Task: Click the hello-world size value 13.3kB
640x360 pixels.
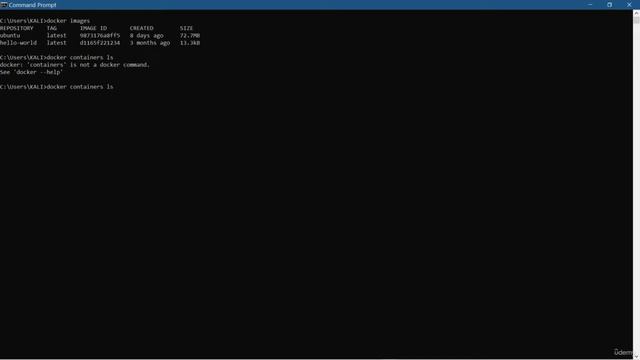Action: tap(190, 43)
